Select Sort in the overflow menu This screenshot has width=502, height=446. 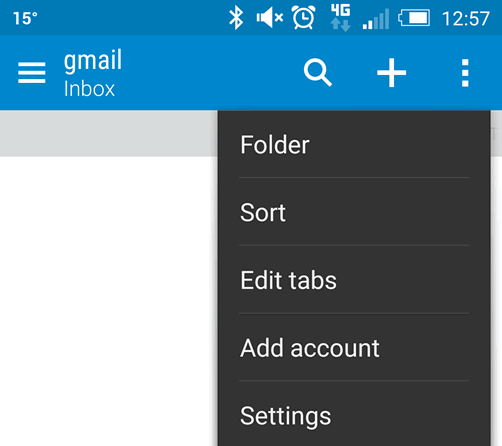pyautogui.click(x=354, y=212)
